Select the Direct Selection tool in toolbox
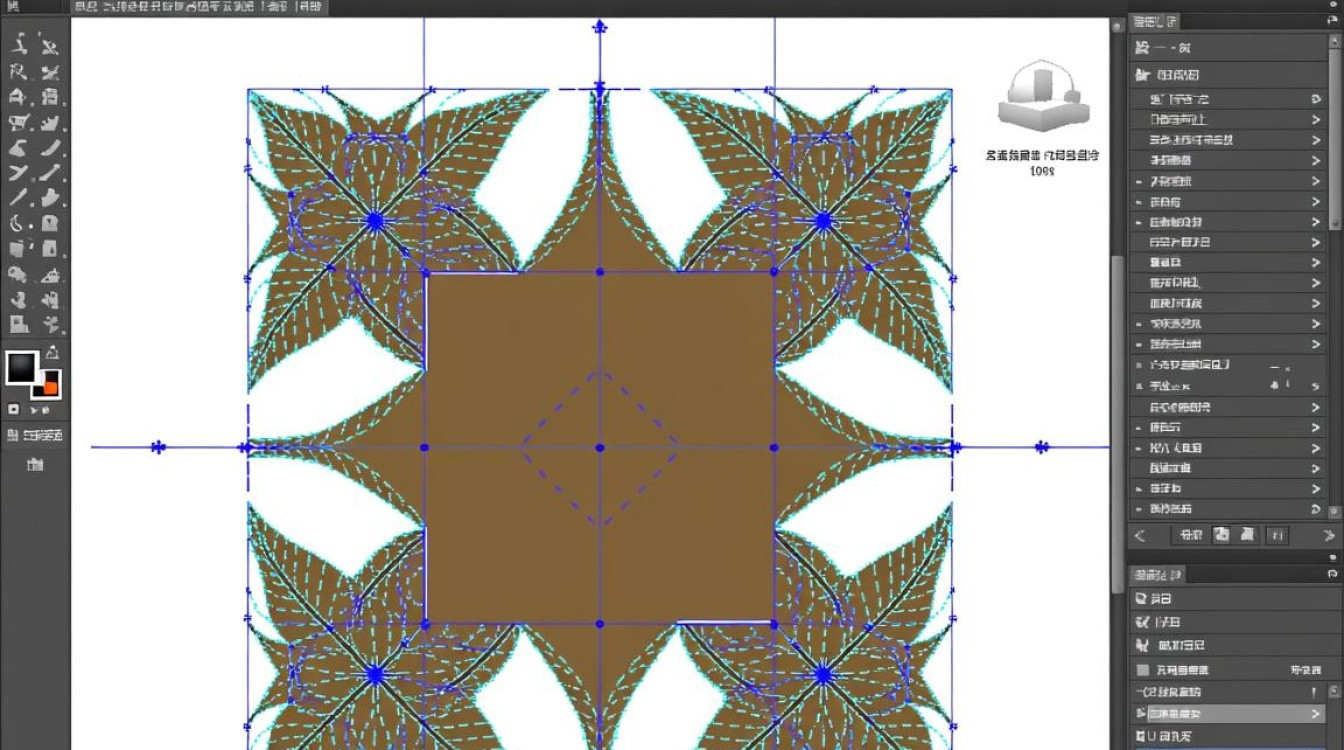 (x=50, y=45)
